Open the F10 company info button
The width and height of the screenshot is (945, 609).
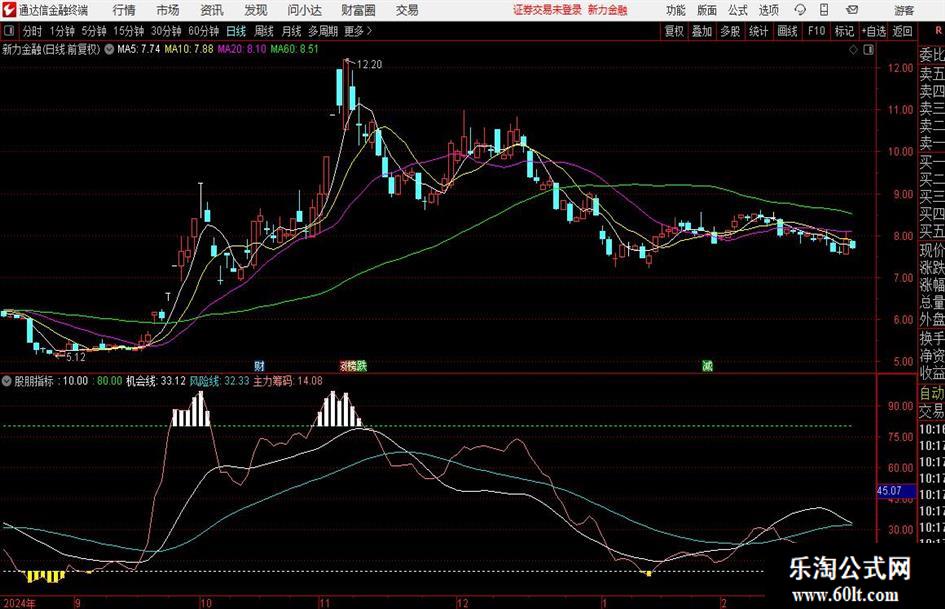pyautogui.click(x=816, y=31)
